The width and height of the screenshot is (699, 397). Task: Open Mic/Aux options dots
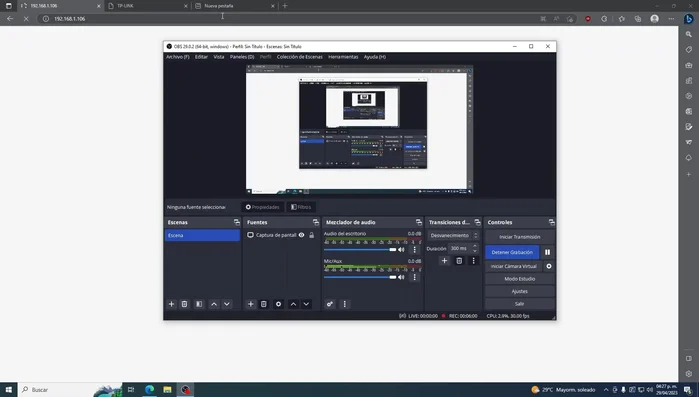[415, 277]
